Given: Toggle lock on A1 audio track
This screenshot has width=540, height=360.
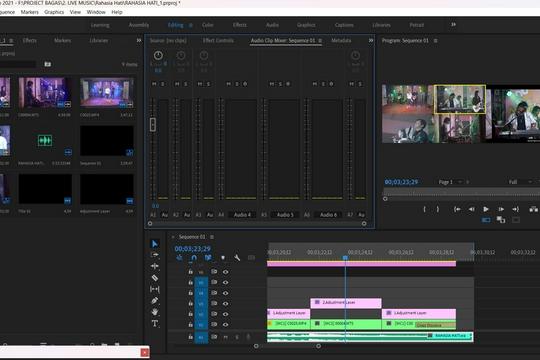Looking at the screenshot, I should pyautogui.click(x=190, y=337).
